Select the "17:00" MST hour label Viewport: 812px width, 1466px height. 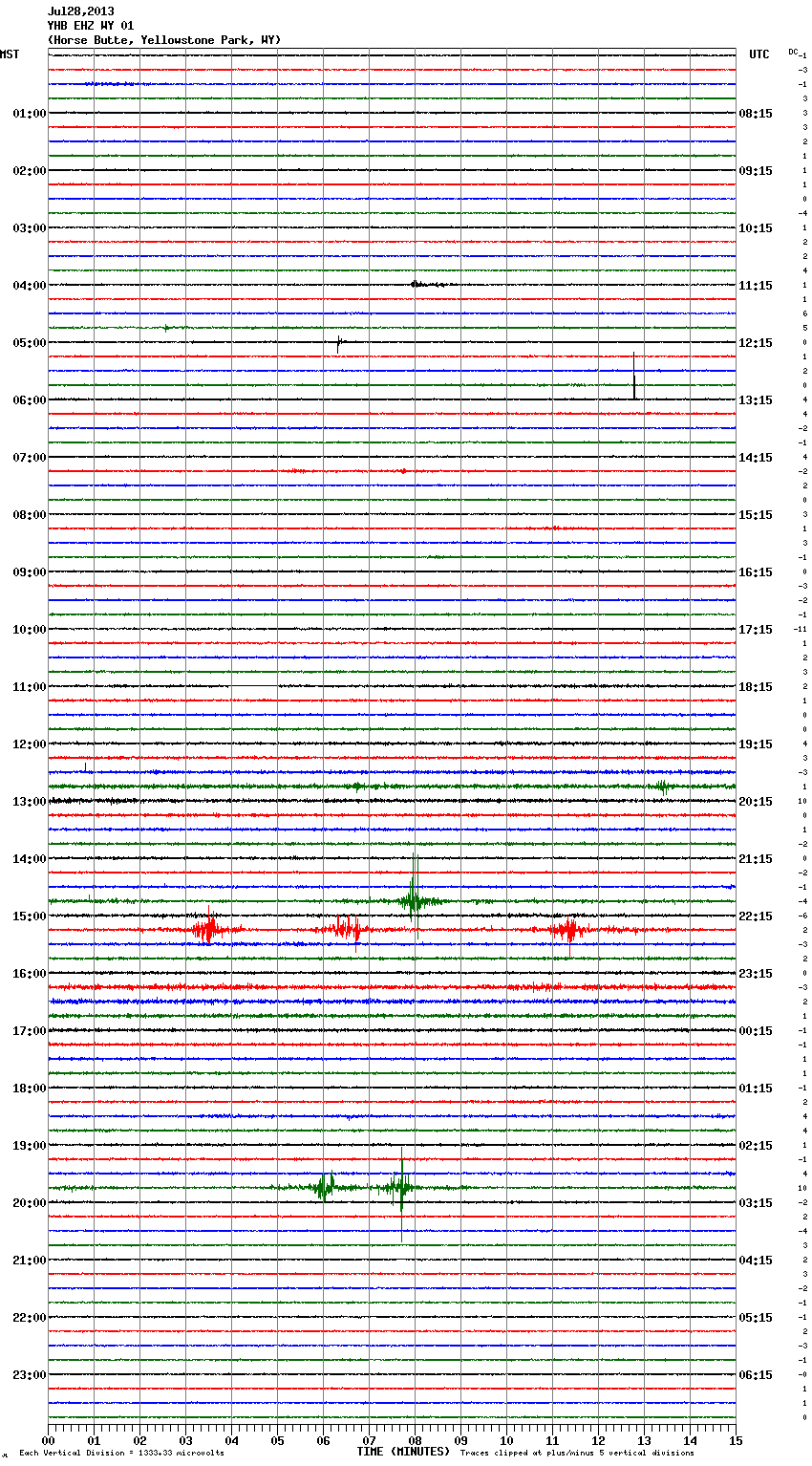click(x=30, y=1031)
